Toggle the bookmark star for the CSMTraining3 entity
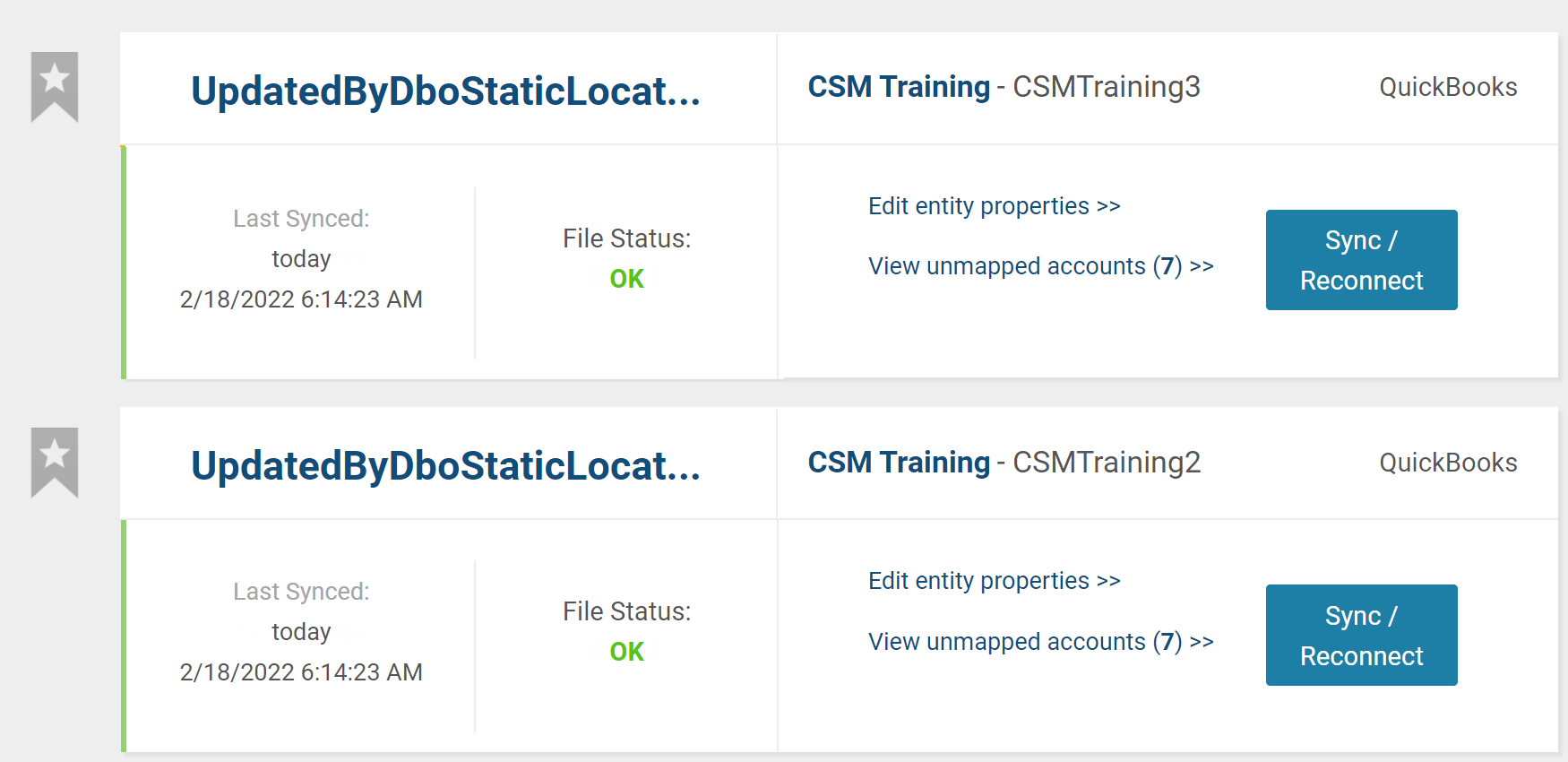The image size is (1568, 762). tap(55, 86)
